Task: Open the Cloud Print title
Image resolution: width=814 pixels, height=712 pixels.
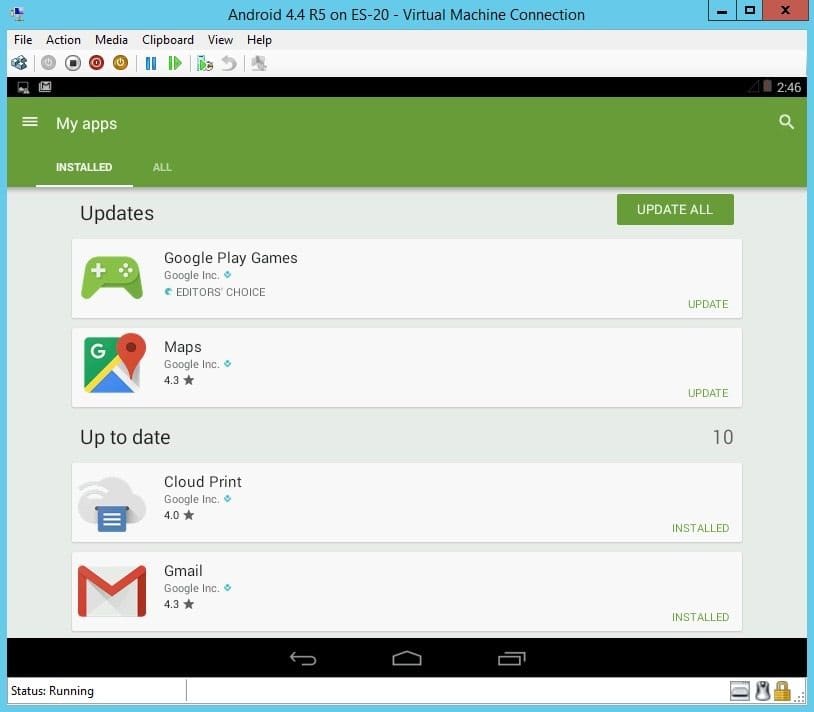Action: point(203,482)
